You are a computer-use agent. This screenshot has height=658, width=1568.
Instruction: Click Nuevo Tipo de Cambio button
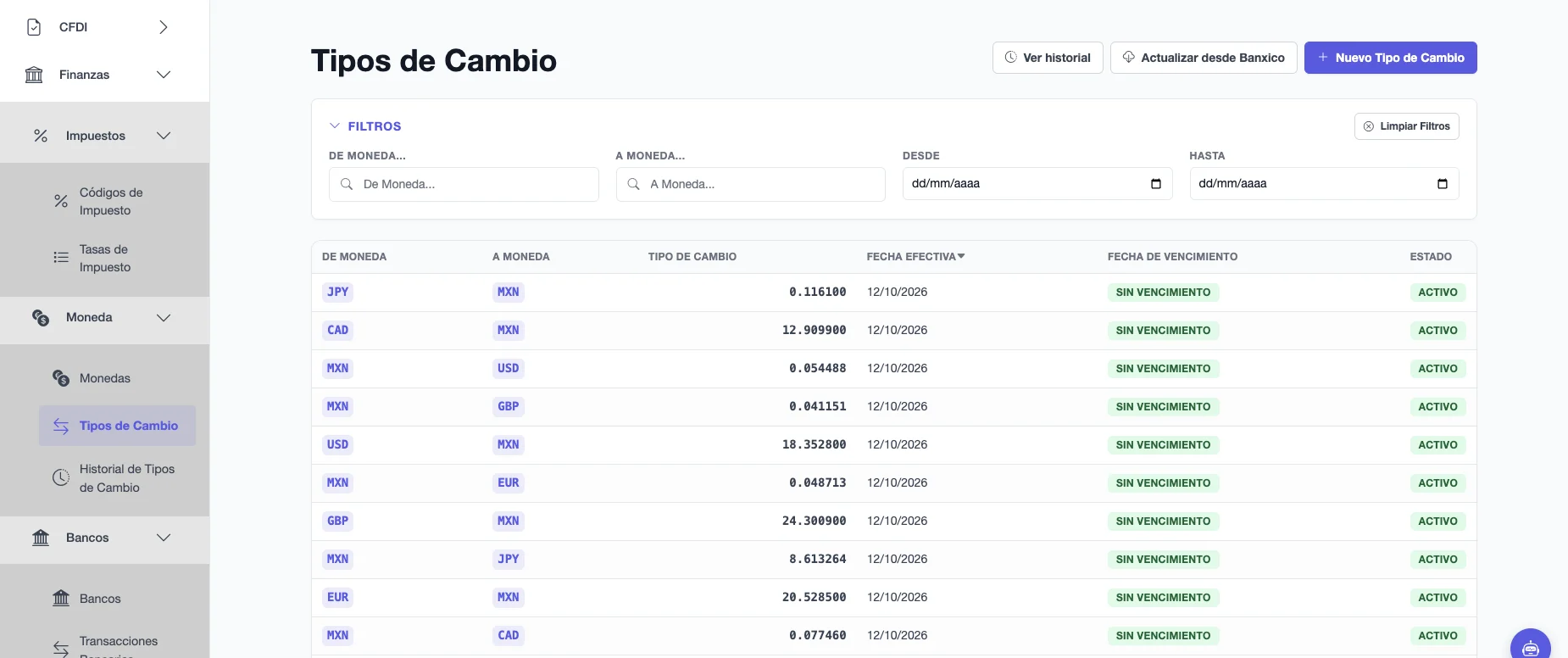1391,58
